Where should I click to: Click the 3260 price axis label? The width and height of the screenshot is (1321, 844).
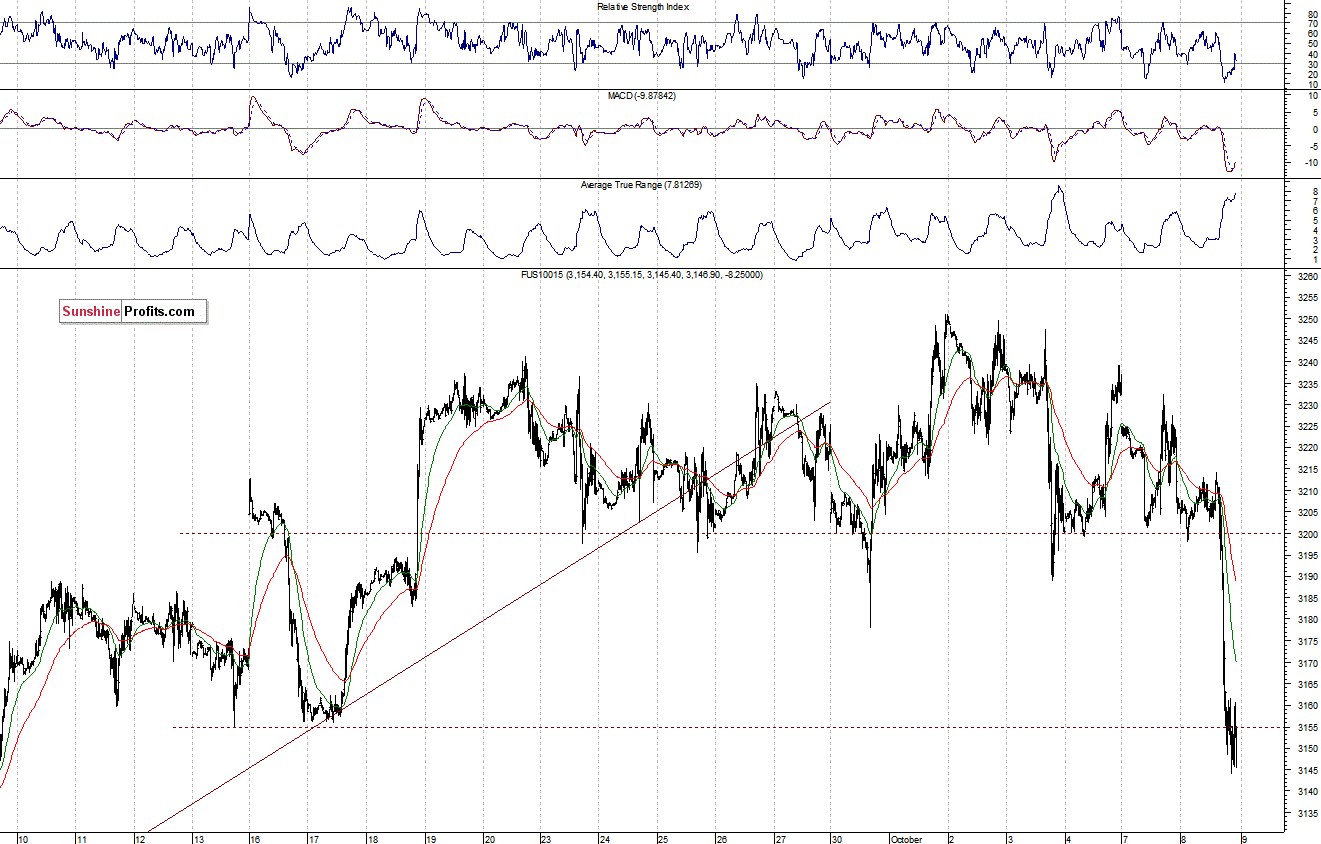pos(1306,277)
